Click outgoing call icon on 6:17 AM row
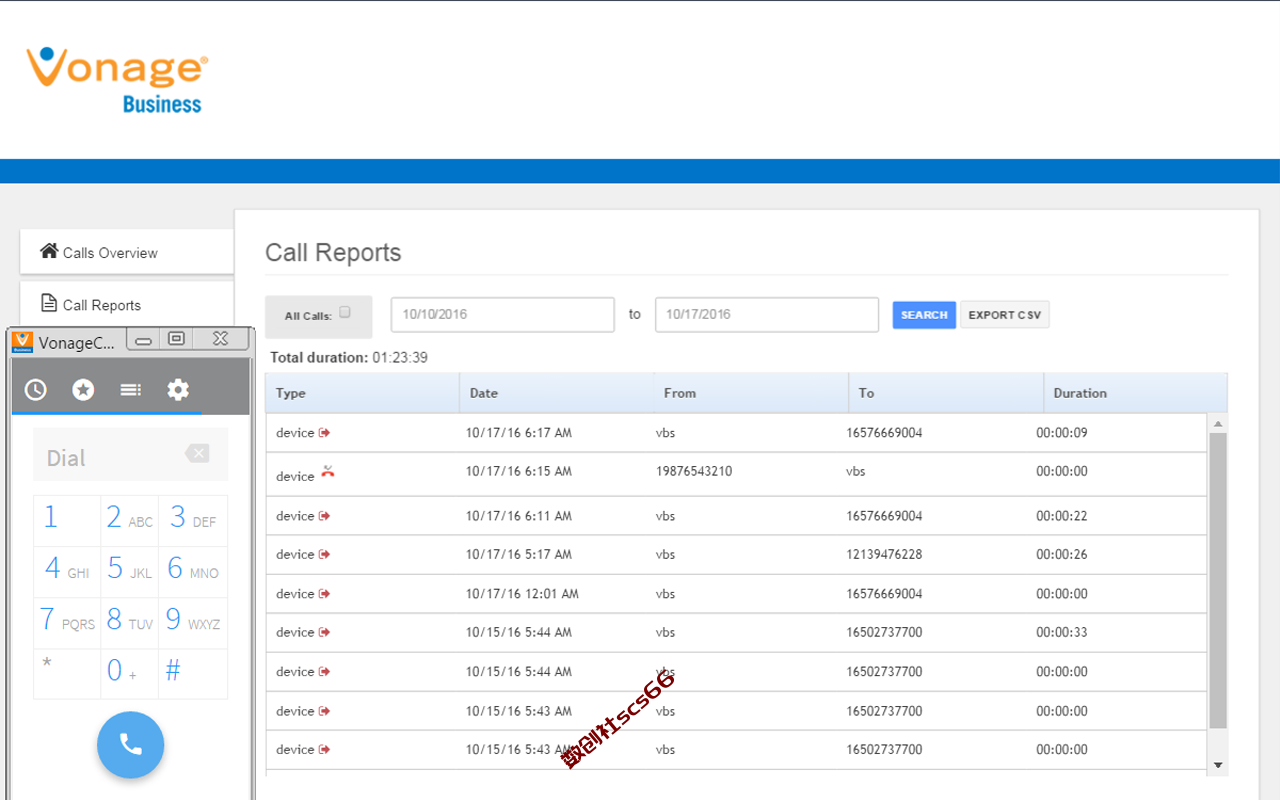Viewport: 1280px width, 800px height. click(324, 433)
